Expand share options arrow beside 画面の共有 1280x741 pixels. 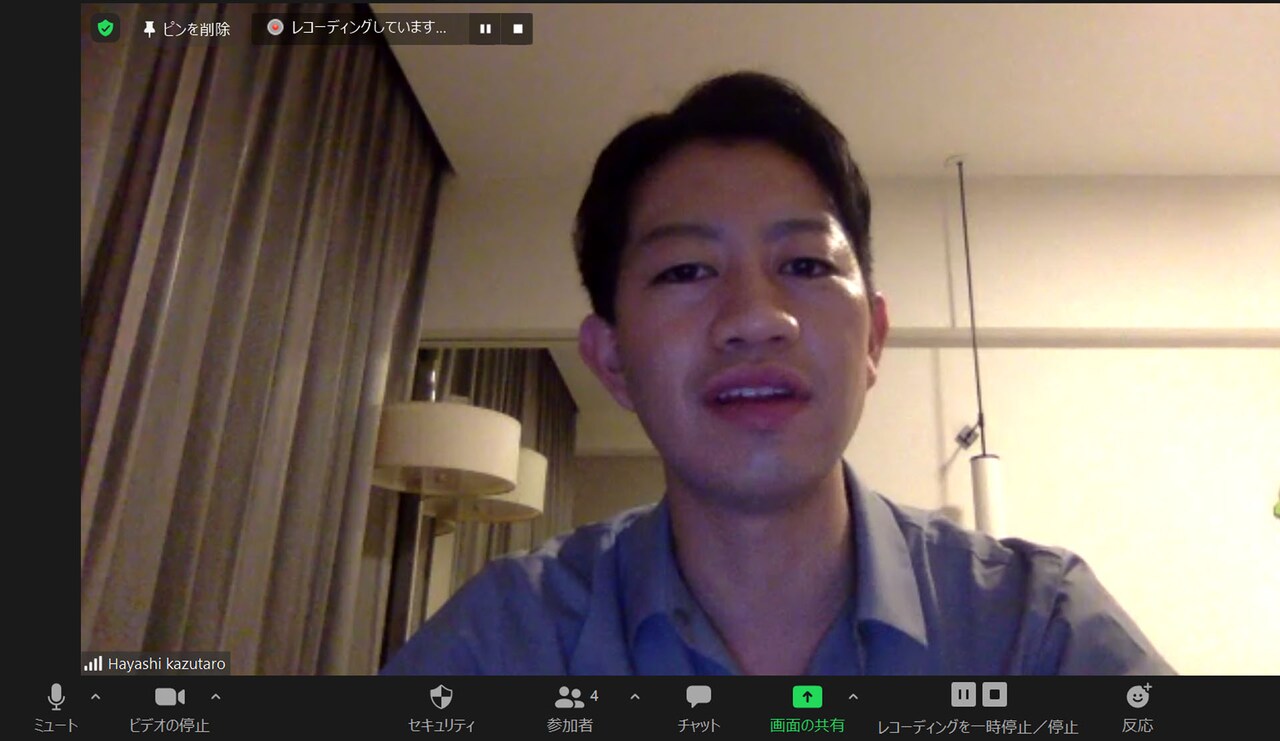tap(853, 697)
